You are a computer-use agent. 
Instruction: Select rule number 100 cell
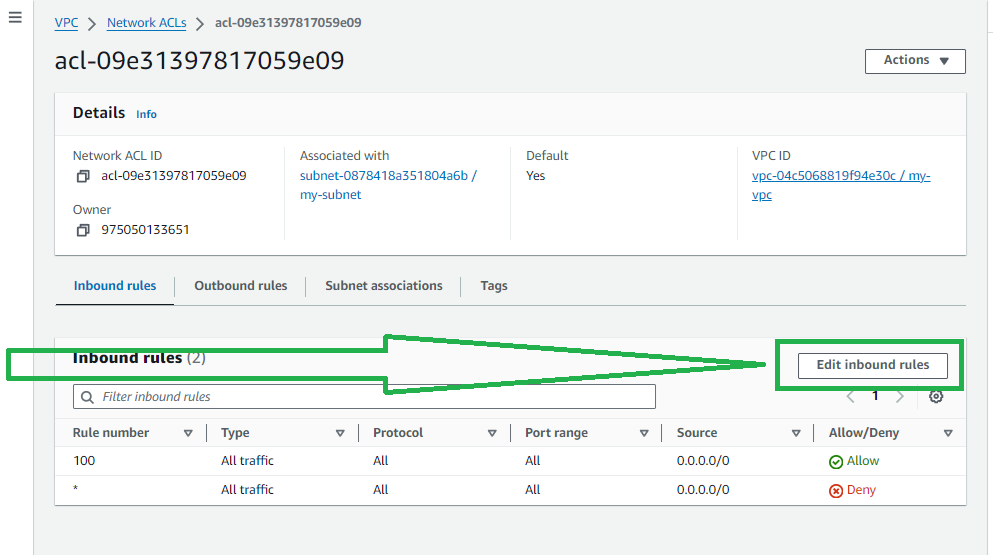(84, 461)
